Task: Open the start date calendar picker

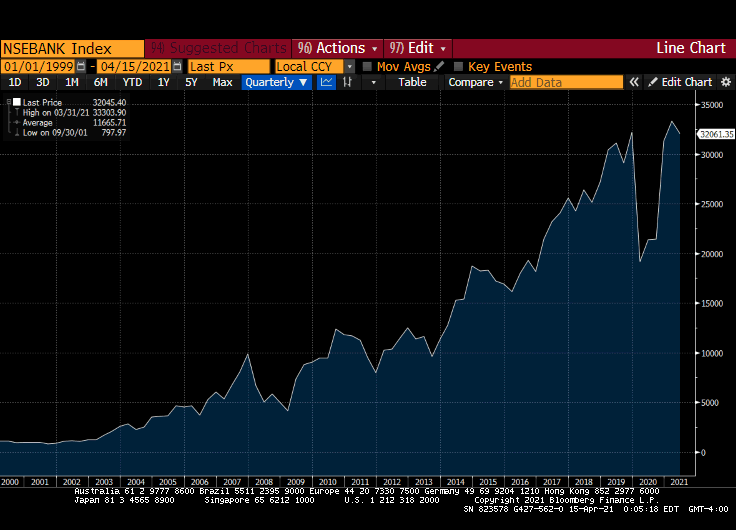Action: coord(81,66)
